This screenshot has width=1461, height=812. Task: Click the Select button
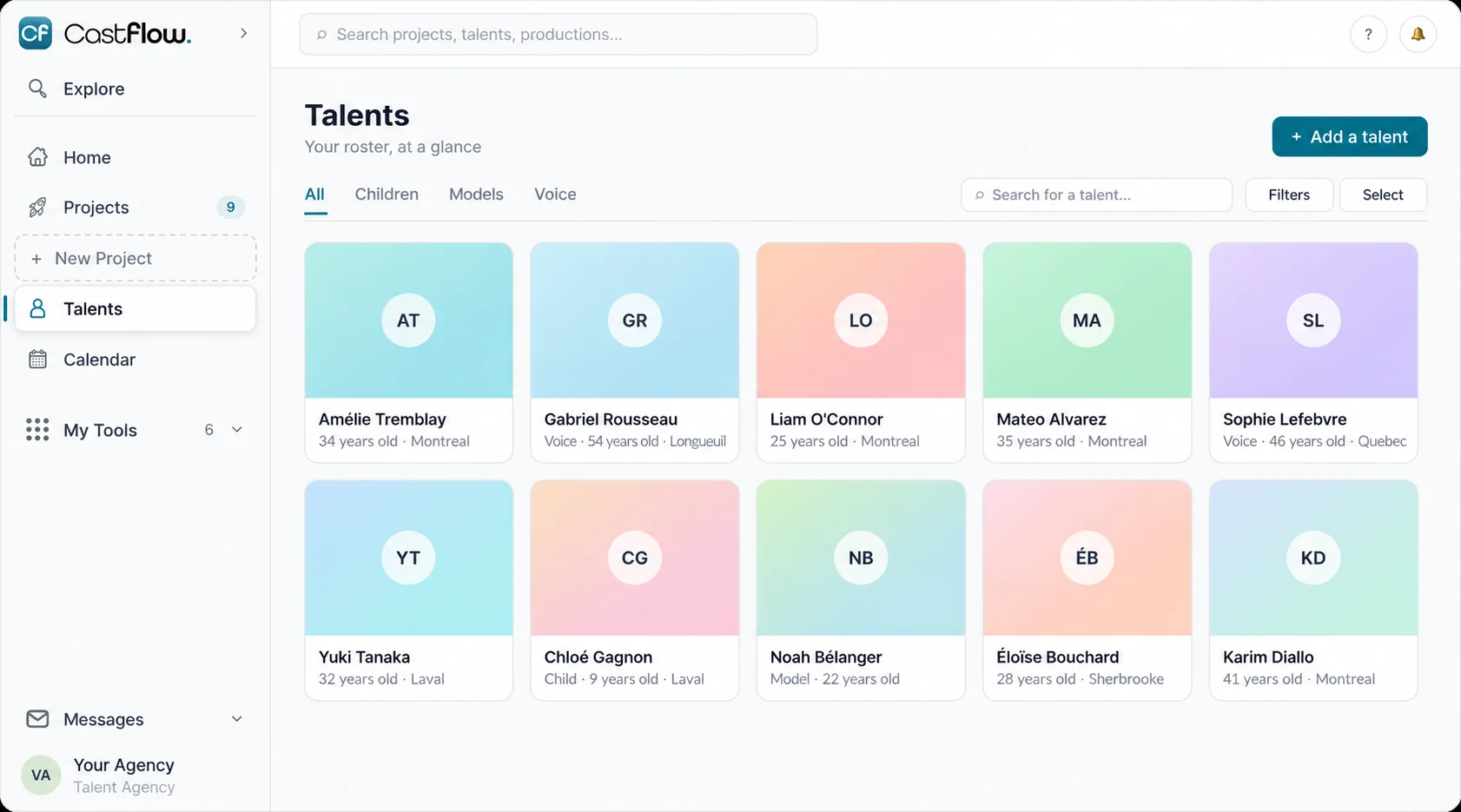(x=1383, y=195)
